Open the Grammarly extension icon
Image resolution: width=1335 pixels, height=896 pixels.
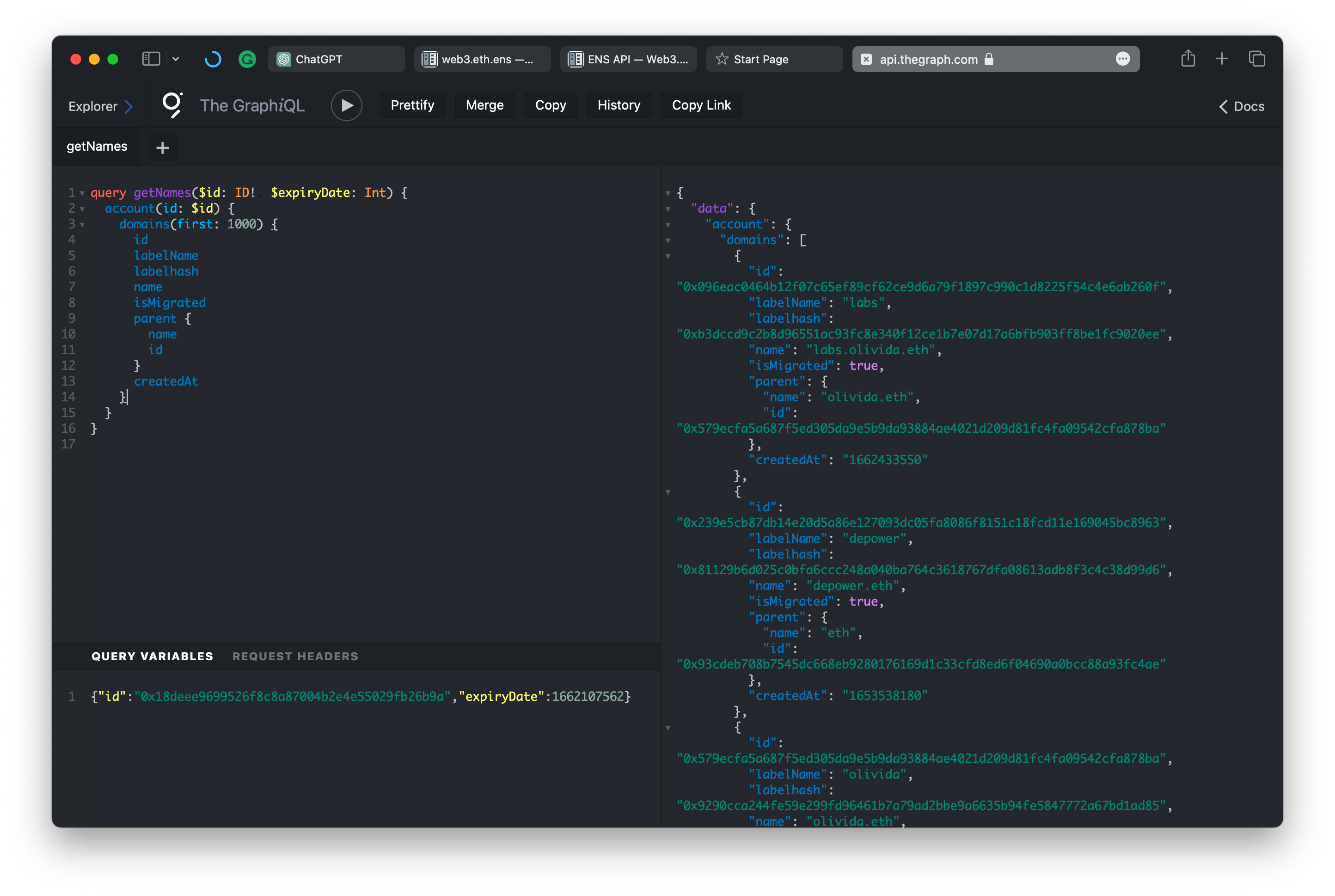(247, 59)
